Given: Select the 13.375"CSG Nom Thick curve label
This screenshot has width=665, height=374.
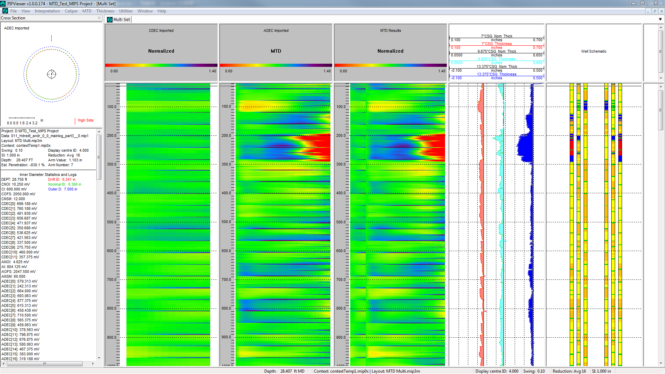Looking at the screenshot, I should (x=497, y=67).
